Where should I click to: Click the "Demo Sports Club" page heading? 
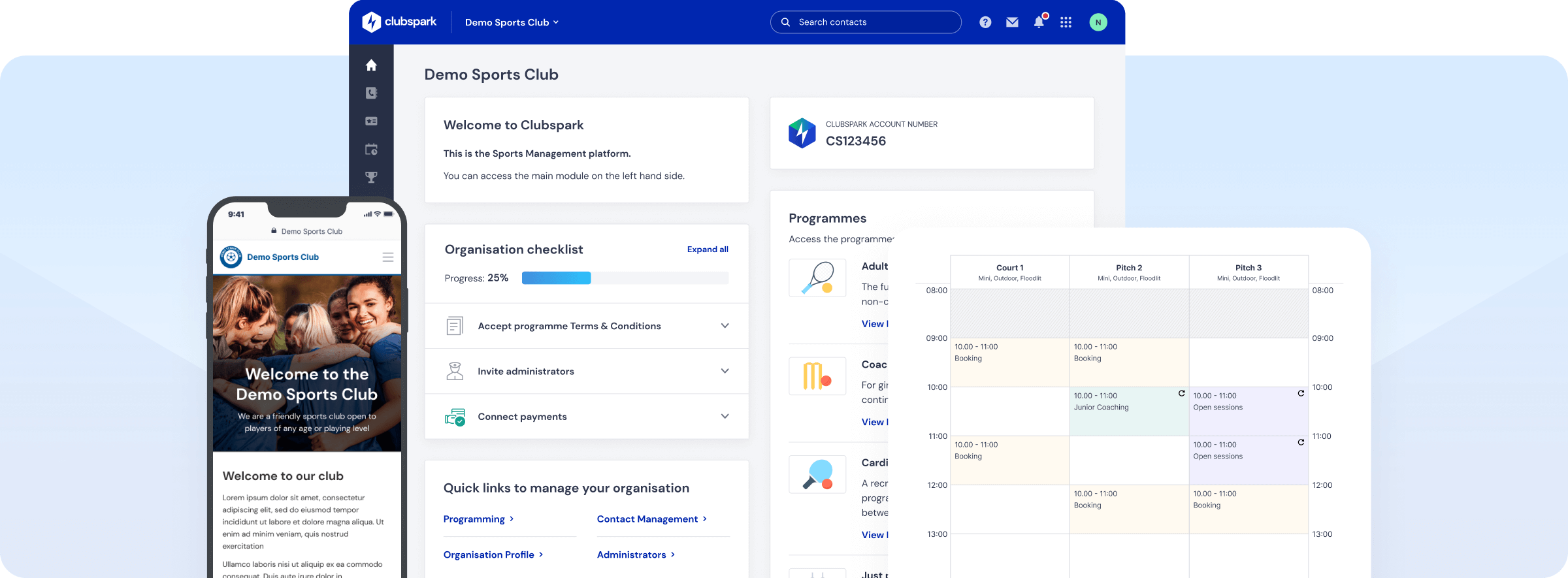pos(491,74)
